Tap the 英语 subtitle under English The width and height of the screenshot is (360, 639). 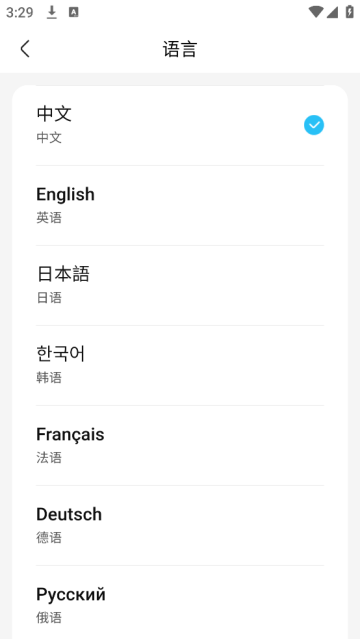pyautogui.click(x=49, y=218)
